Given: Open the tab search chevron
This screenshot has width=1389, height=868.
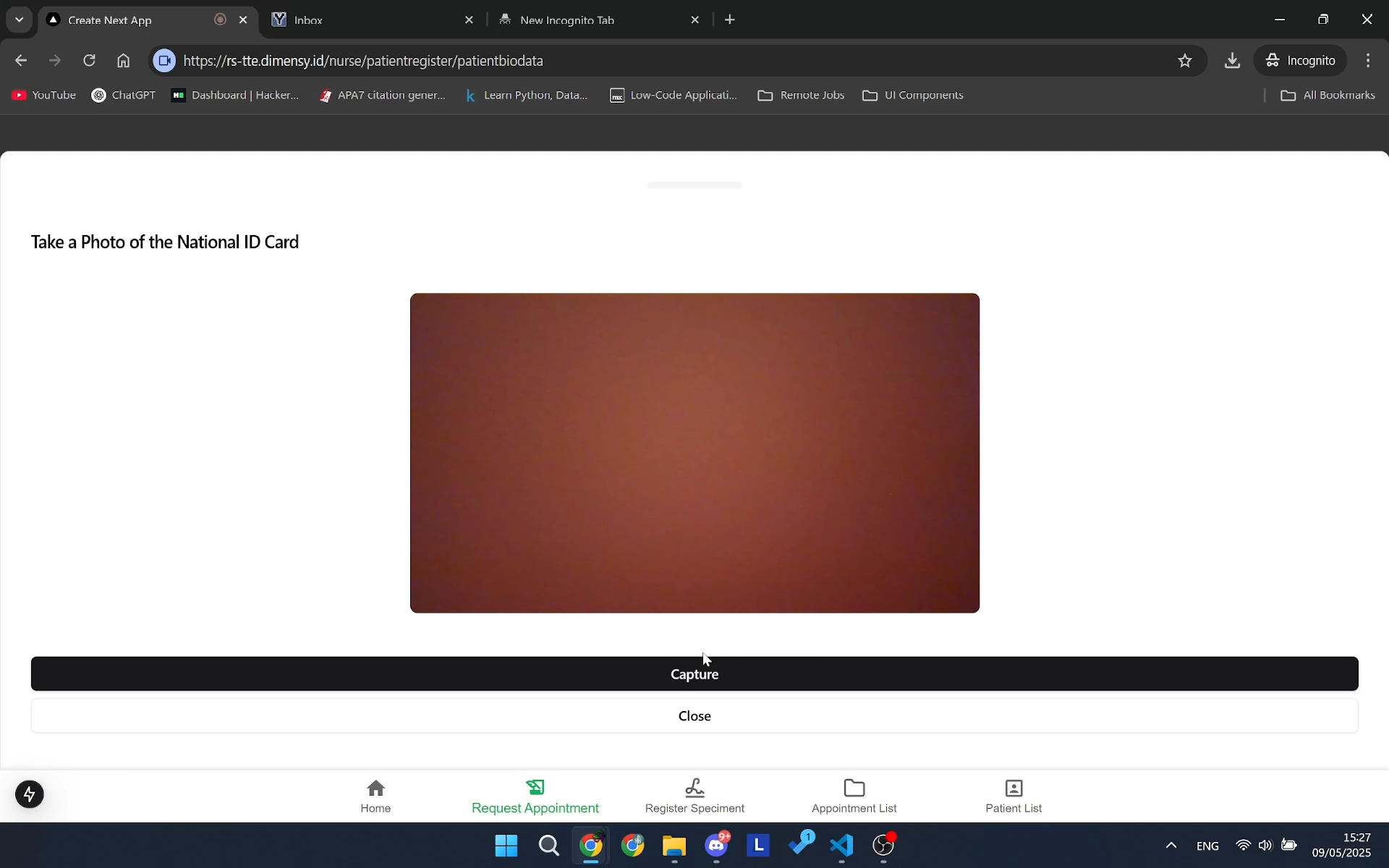Looking at the screenshot, I should pos(19,20).
